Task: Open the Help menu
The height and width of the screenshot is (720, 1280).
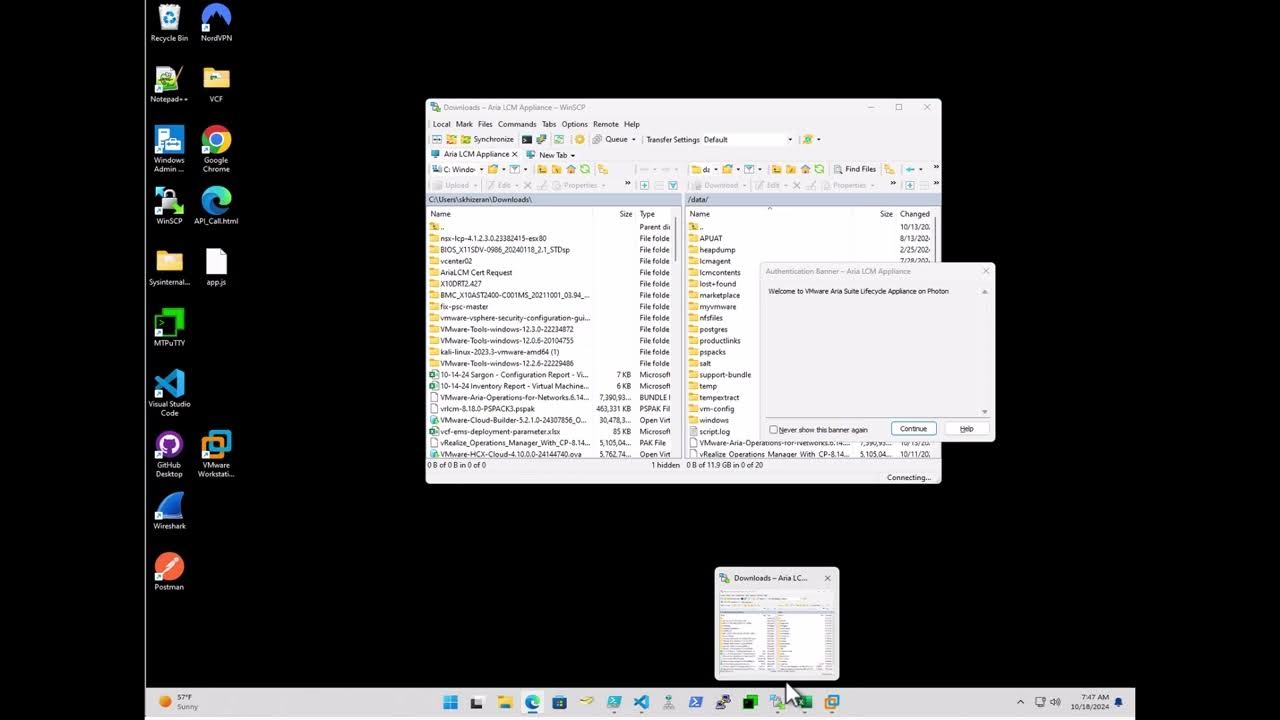Action: click(x=632, y=124)
